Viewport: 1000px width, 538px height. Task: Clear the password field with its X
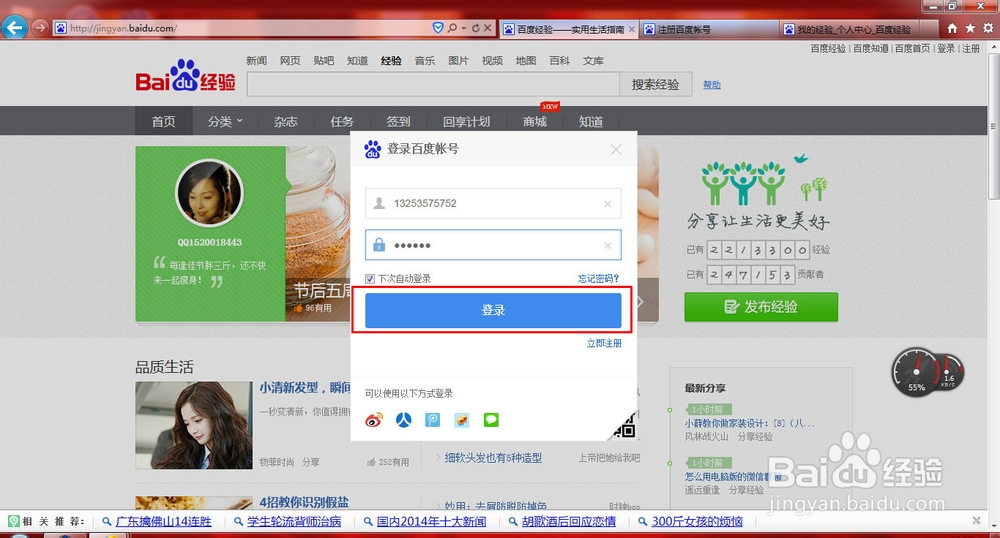(x=607, y=245)
